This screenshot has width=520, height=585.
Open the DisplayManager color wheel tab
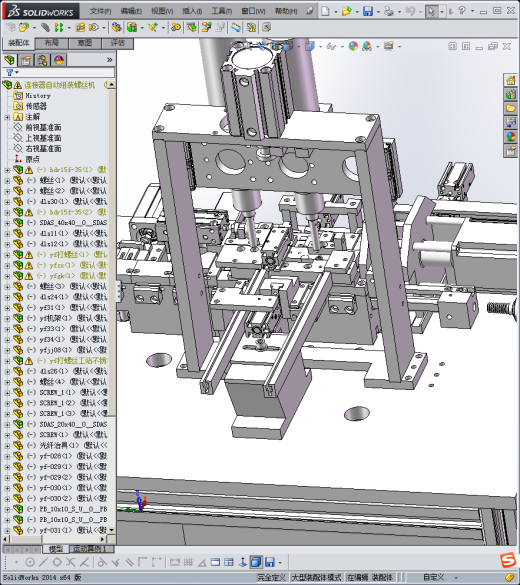coord(59,60)
